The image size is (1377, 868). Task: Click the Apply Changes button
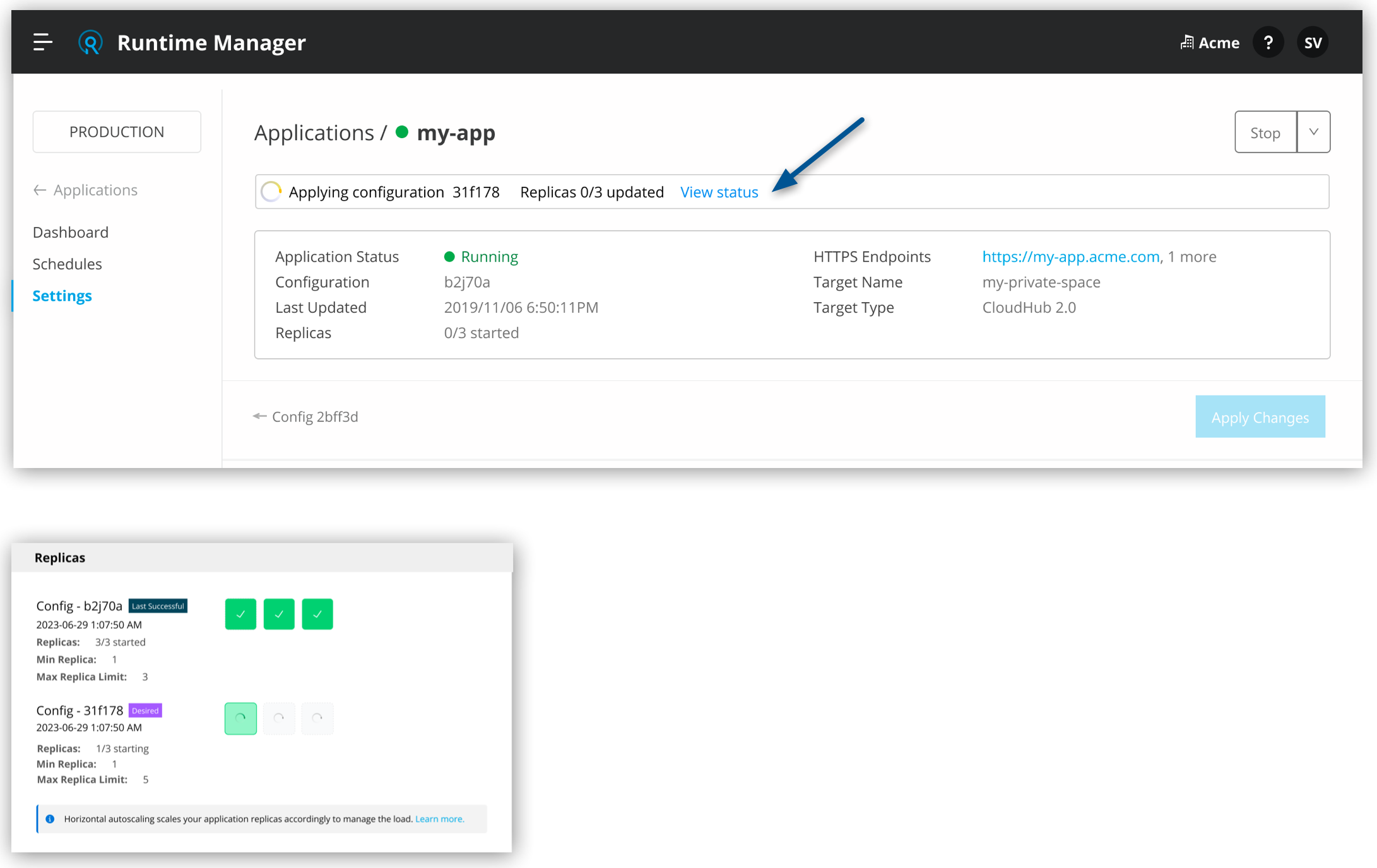point(1261,417)
